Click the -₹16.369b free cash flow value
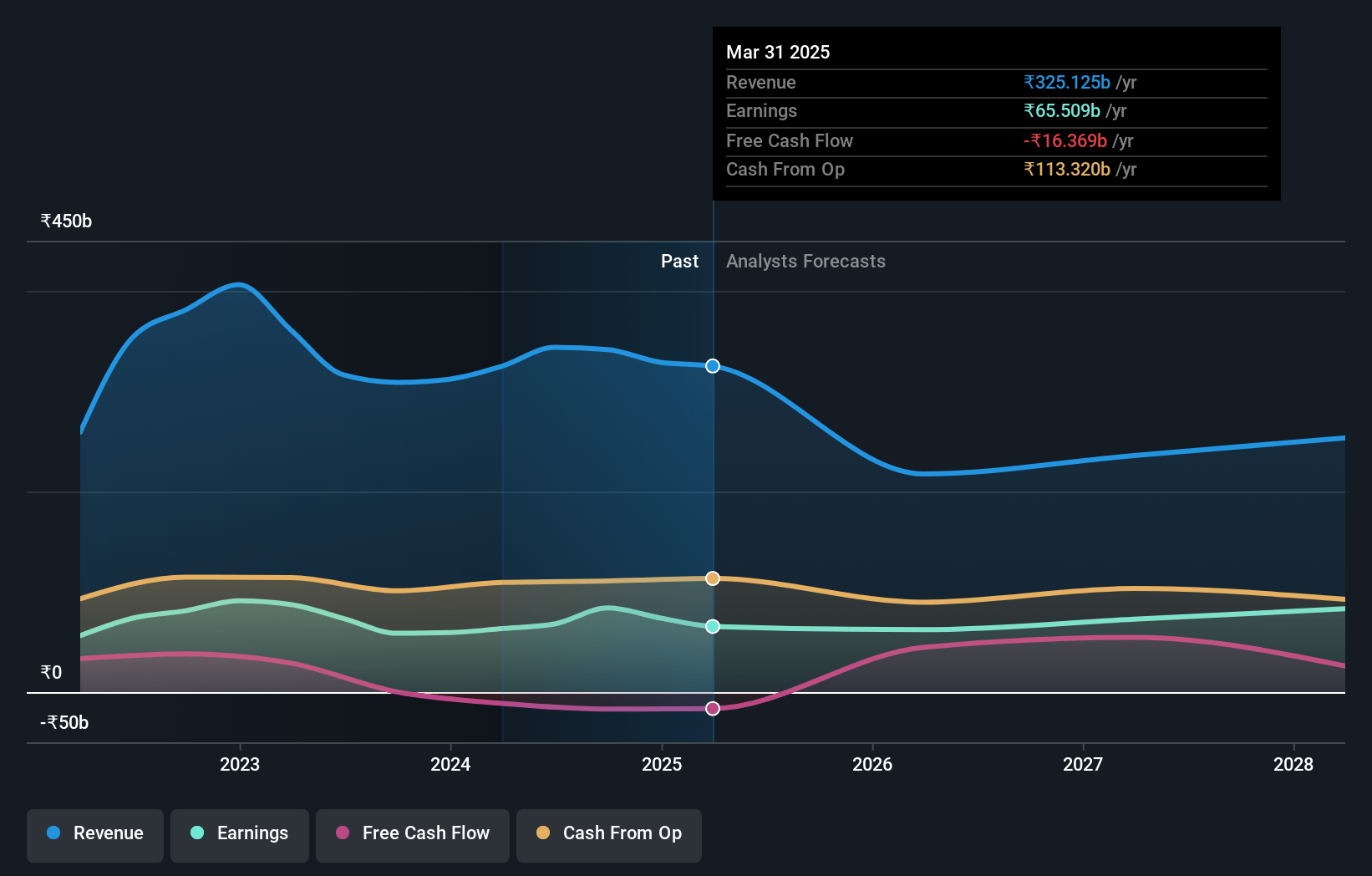1372x876 pixels. (x=1065, y=141)
